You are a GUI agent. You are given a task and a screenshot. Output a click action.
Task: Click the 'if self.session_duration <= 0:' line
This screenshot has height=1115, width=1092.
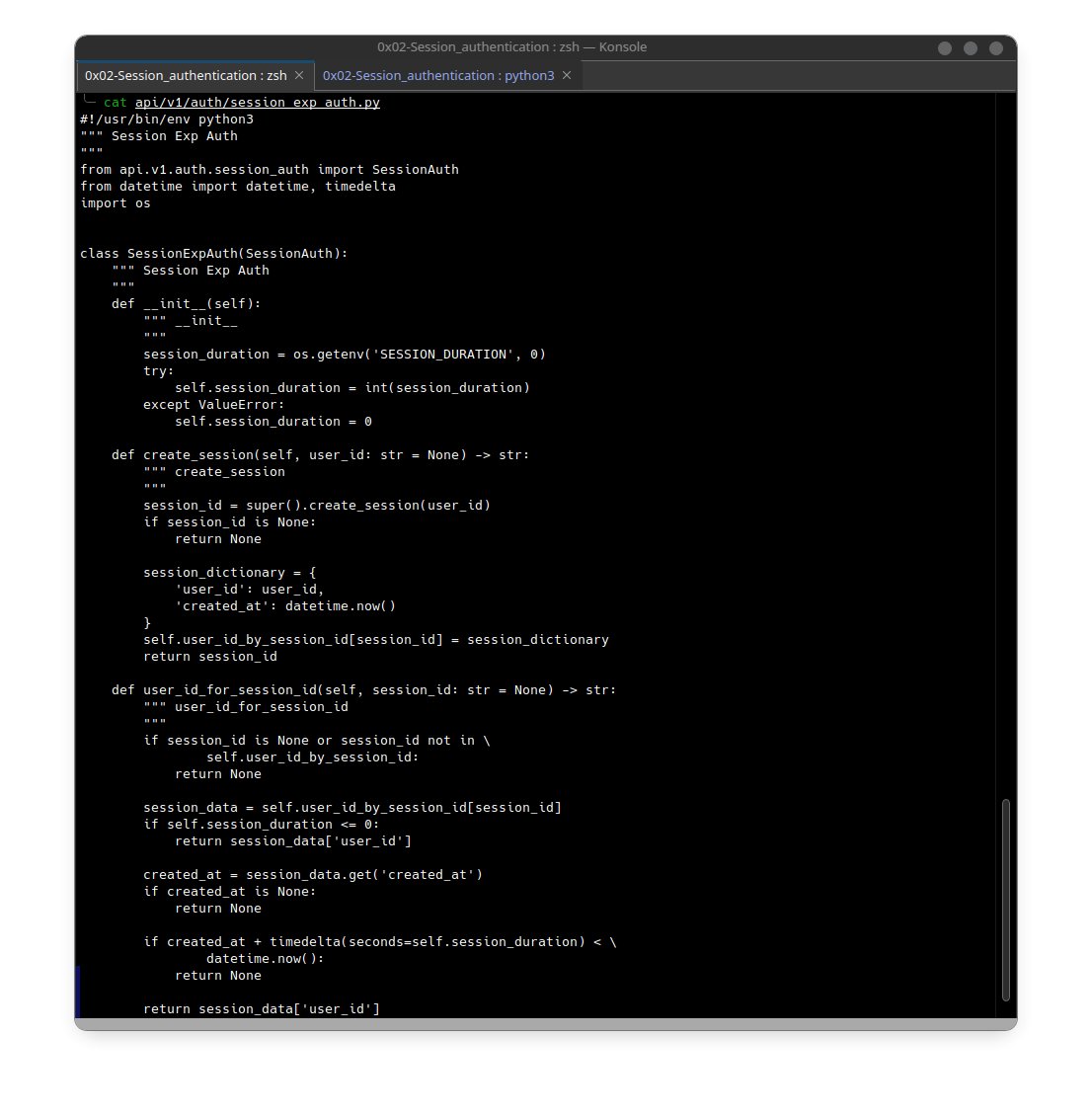tap(262, 825)
